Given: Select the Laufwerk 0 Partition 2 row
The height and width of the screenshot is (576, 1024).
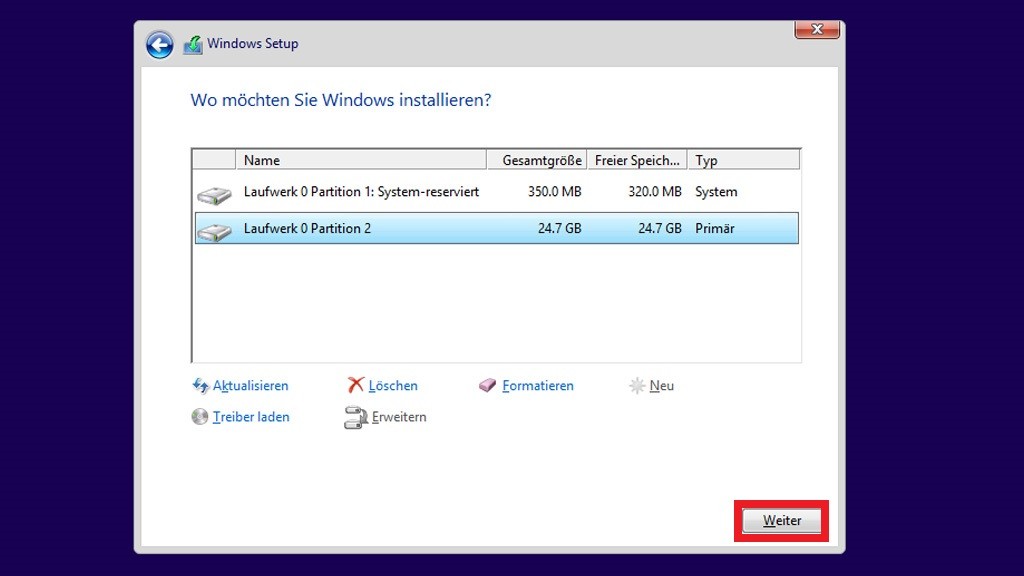Looking at the screenshot, I should coord(496,228).
